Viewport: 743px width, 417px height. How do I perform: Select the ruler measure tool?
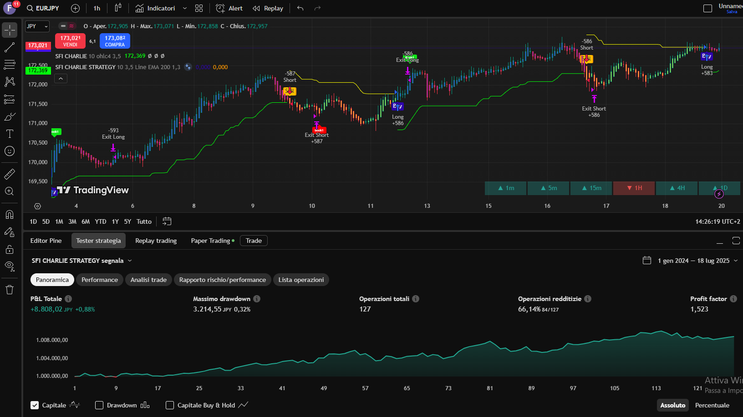[x=9, y=174]
